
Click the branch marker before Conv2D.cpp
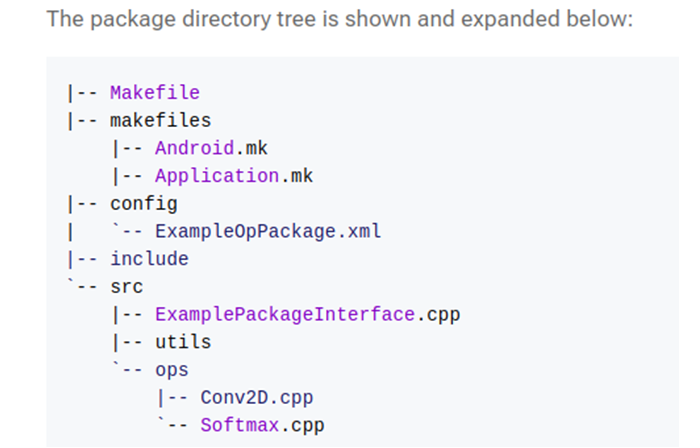(x=172, y=398)
